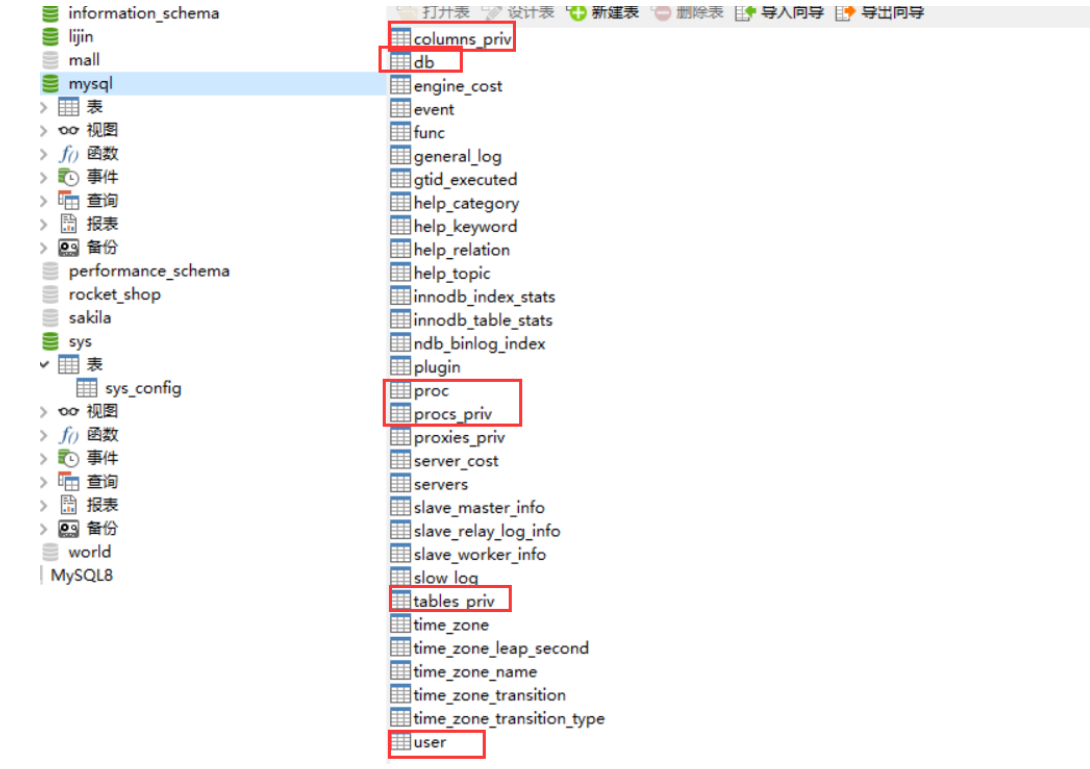The width and height of the screenshot is (1090, 769).
Task: Click the 新建表 toolbar button
Action: pos(603,13)
